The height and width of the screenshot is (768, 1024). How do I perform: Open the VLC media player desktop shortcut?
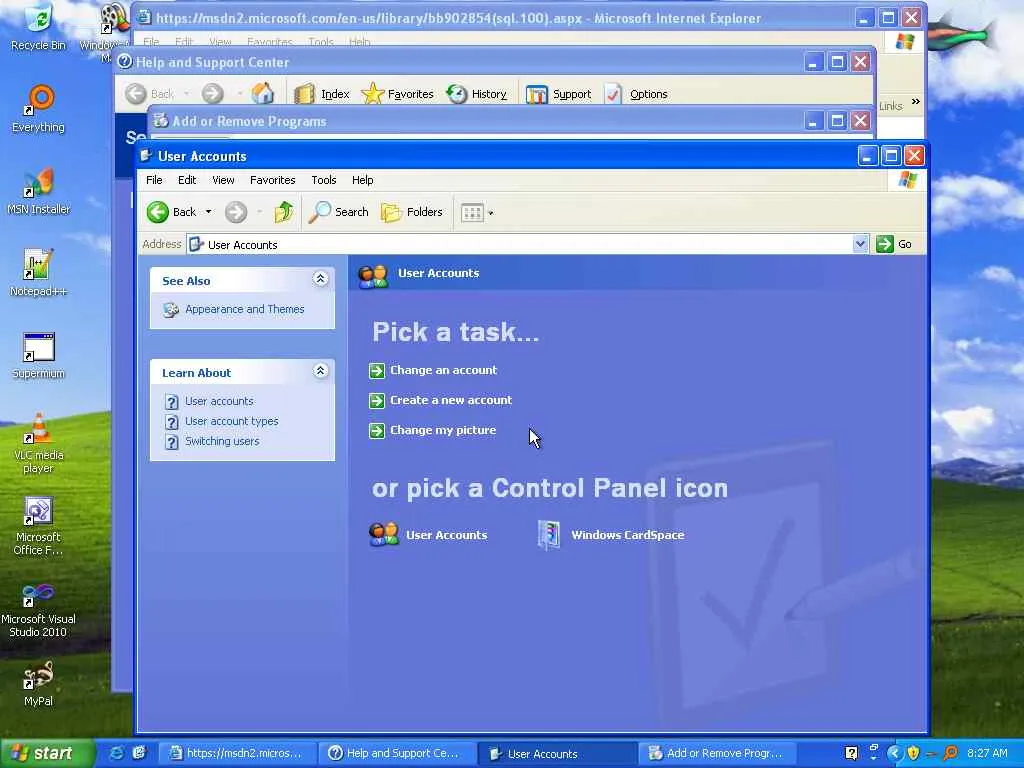click(x=39, y=443)
